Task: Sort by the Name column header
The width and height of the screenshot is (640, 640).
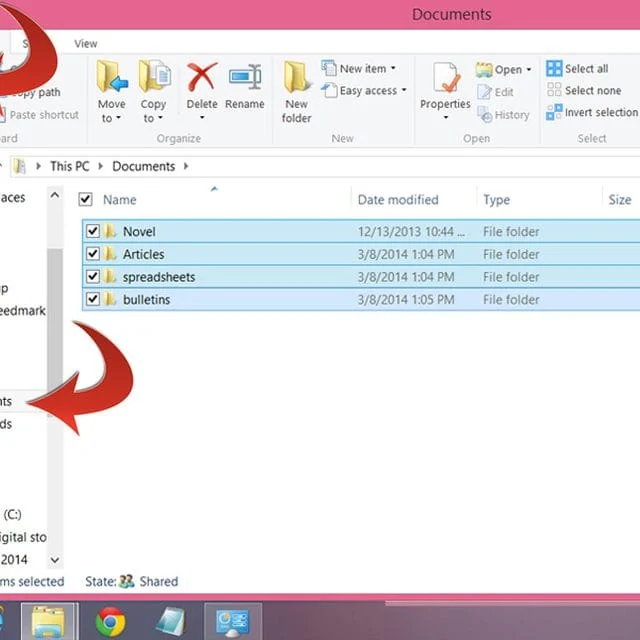Action: tap(120, 200)
